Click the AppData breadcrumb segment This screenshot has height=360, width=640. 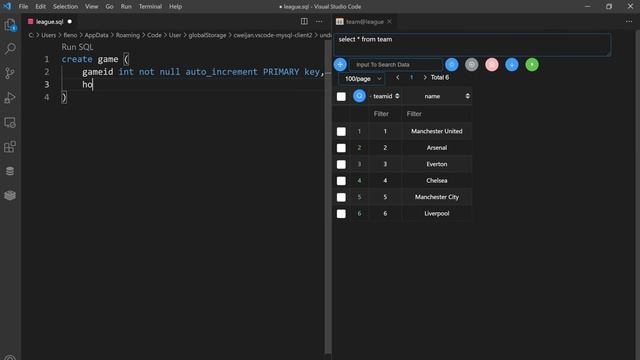tap(96, 35)
